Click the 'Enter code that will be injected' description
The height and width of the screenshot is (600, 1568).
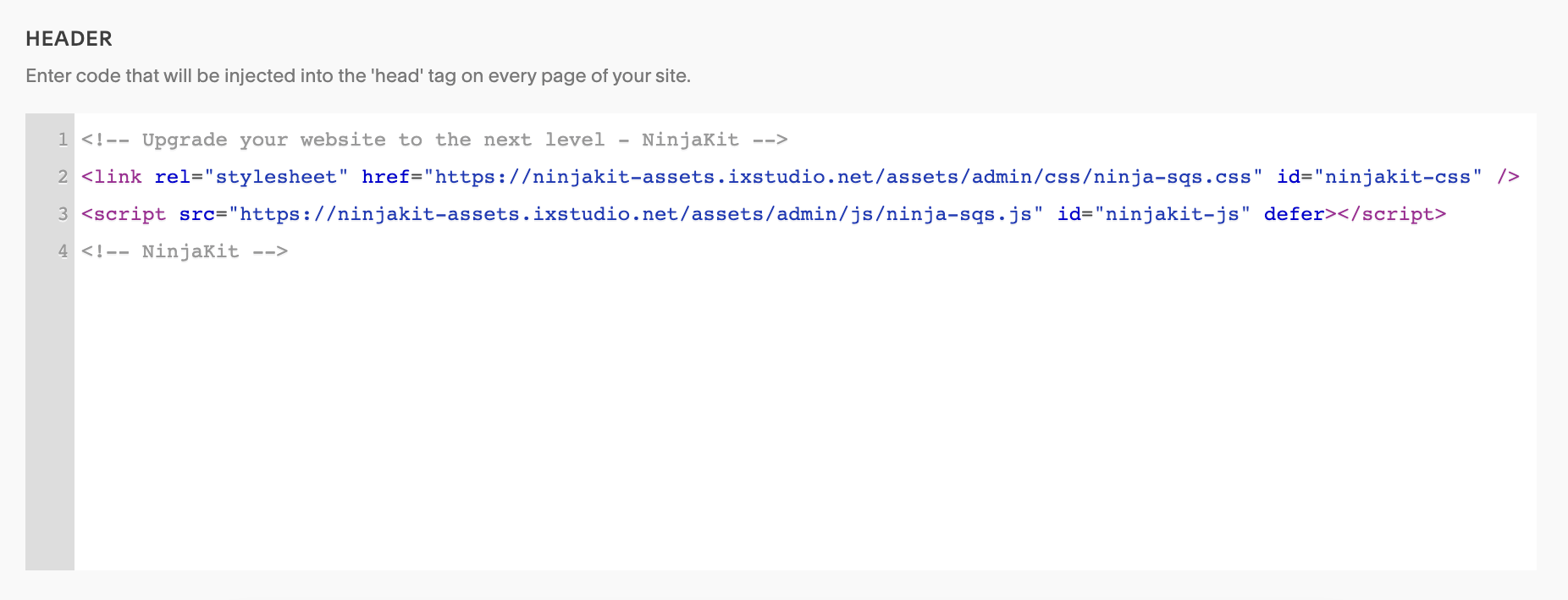tap(358, 76)
